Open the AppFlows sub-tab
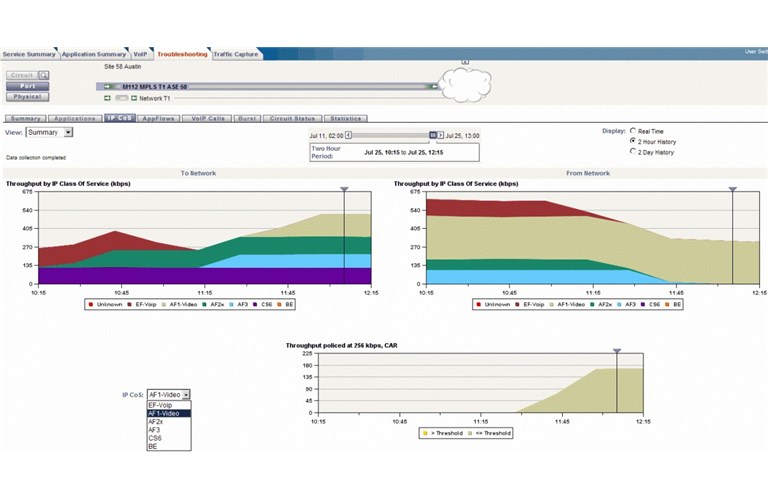This screenshot has width=768, height=500. click(x=158, y=118)
